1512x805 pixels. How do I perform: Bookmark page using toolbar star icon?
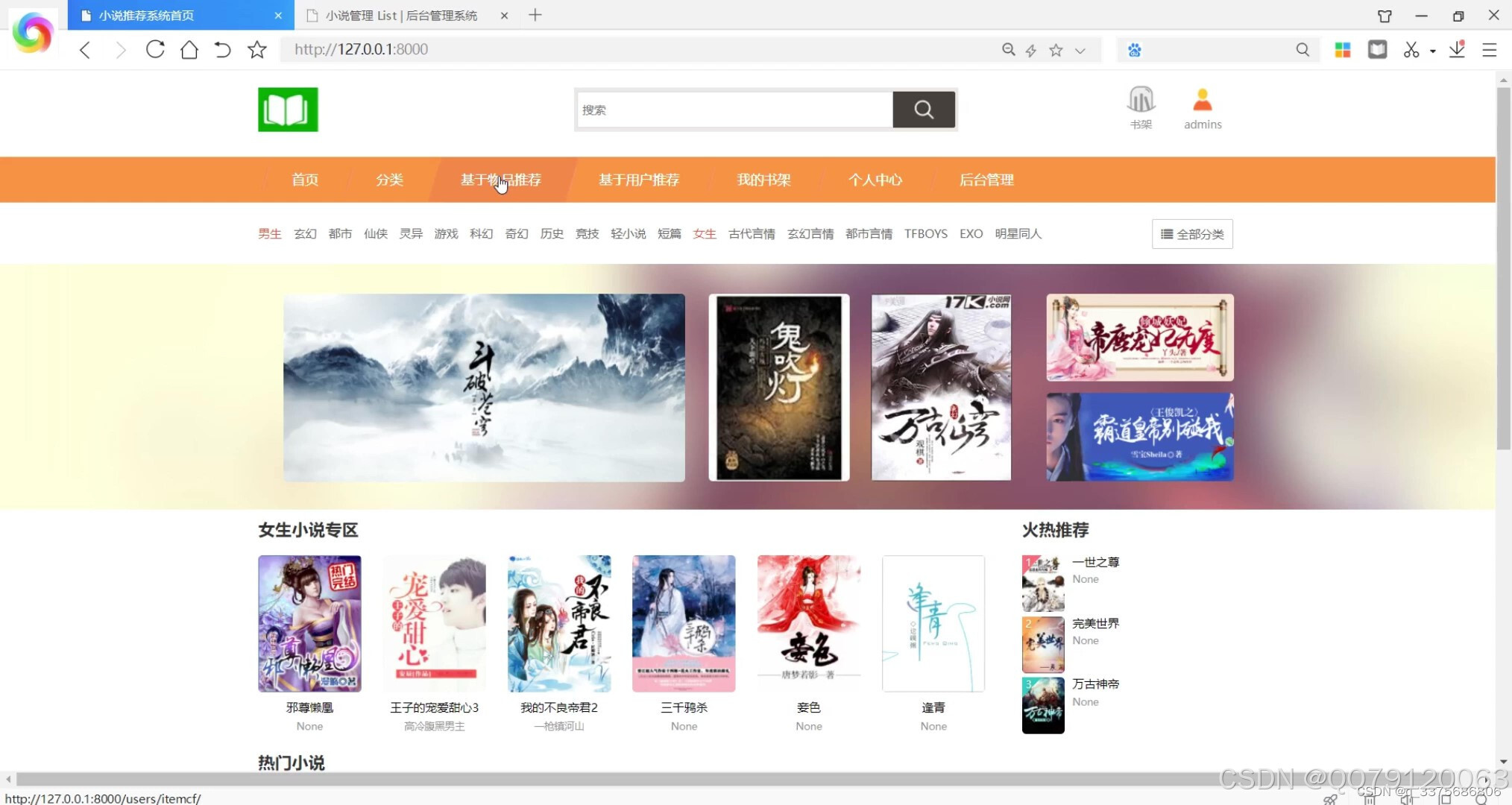257,50
